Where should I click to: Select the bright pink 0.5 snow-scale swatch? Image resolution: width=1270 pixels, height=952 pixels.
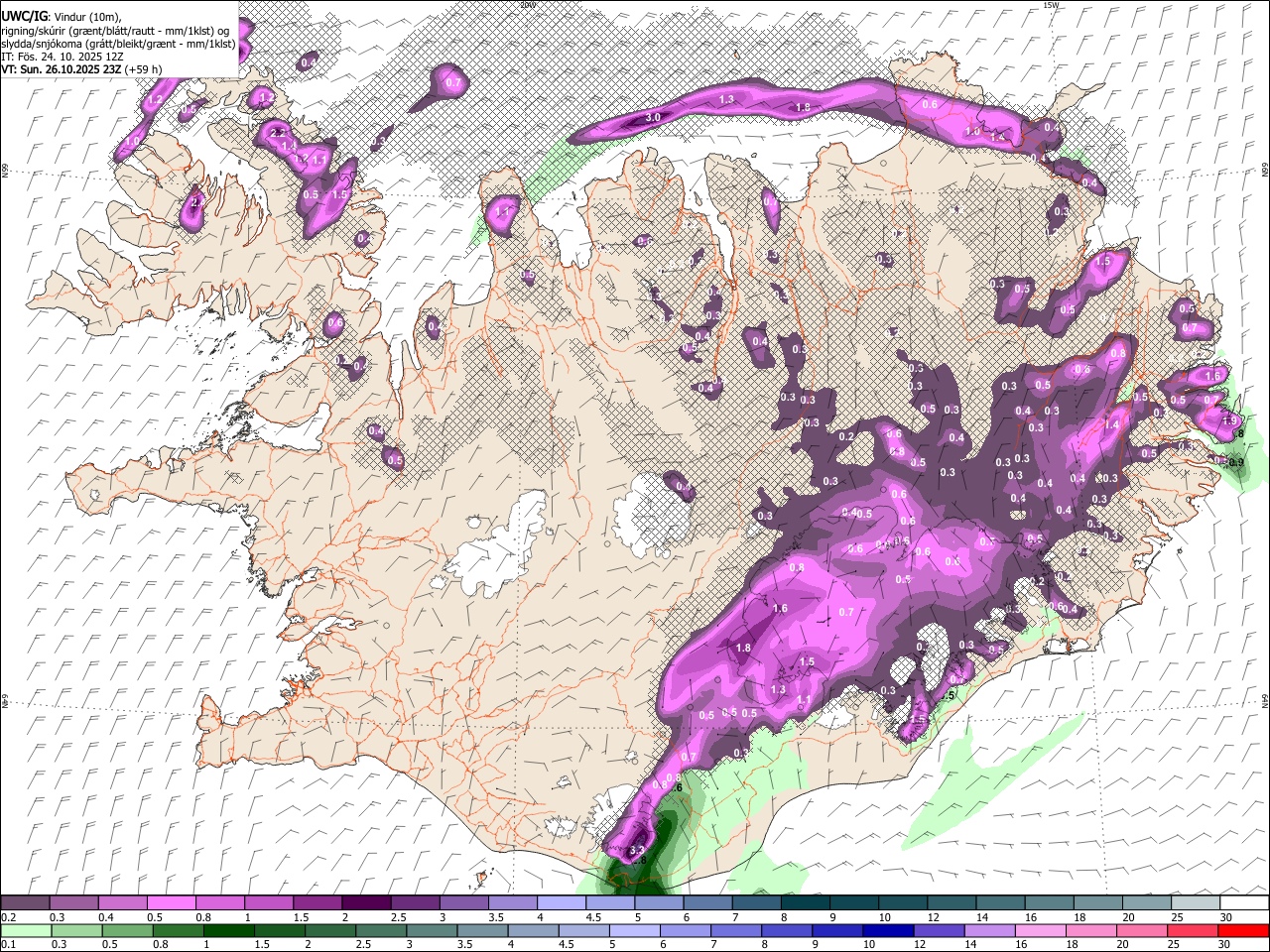[172, 903]
